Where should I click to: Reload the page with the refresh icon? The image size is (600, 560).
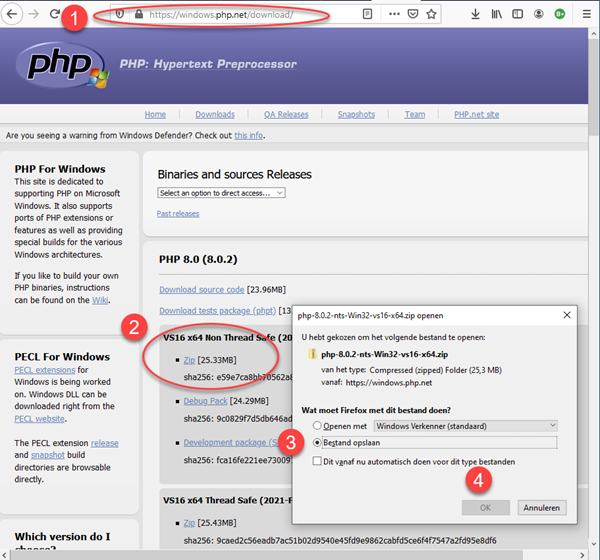pos(55,14)
